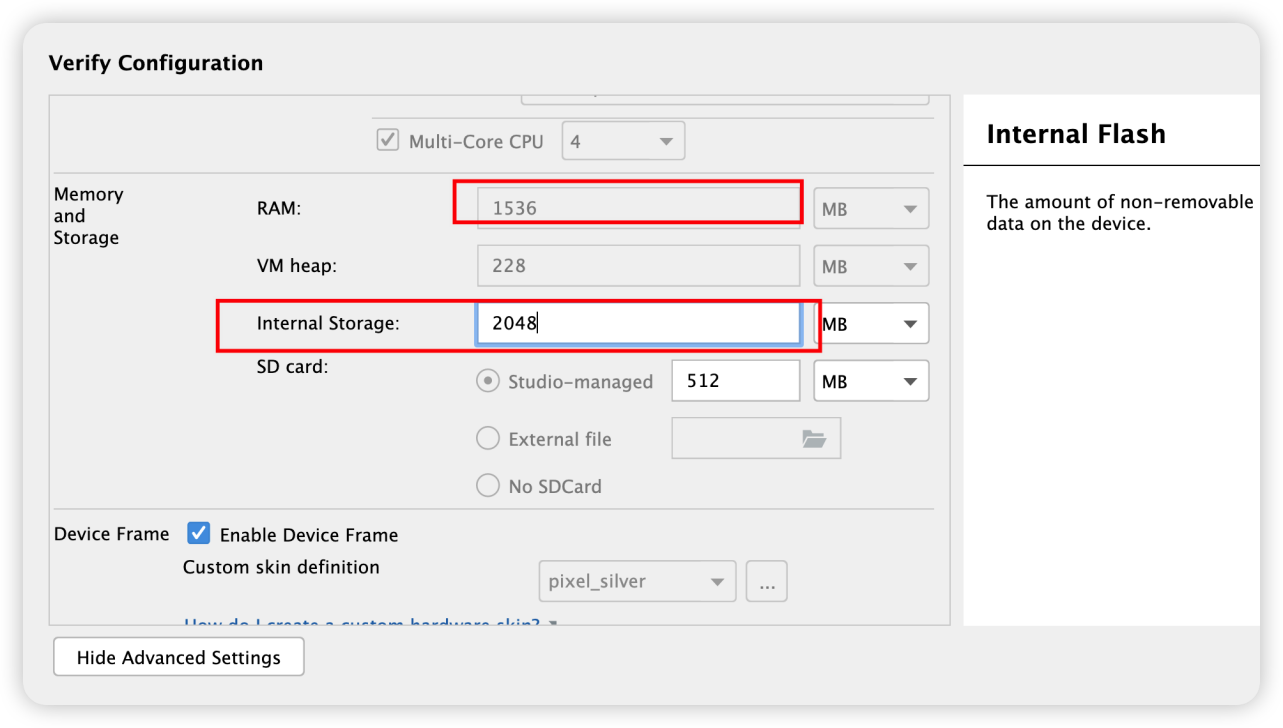Click Hide Advanced Settings button

(179, 657)
